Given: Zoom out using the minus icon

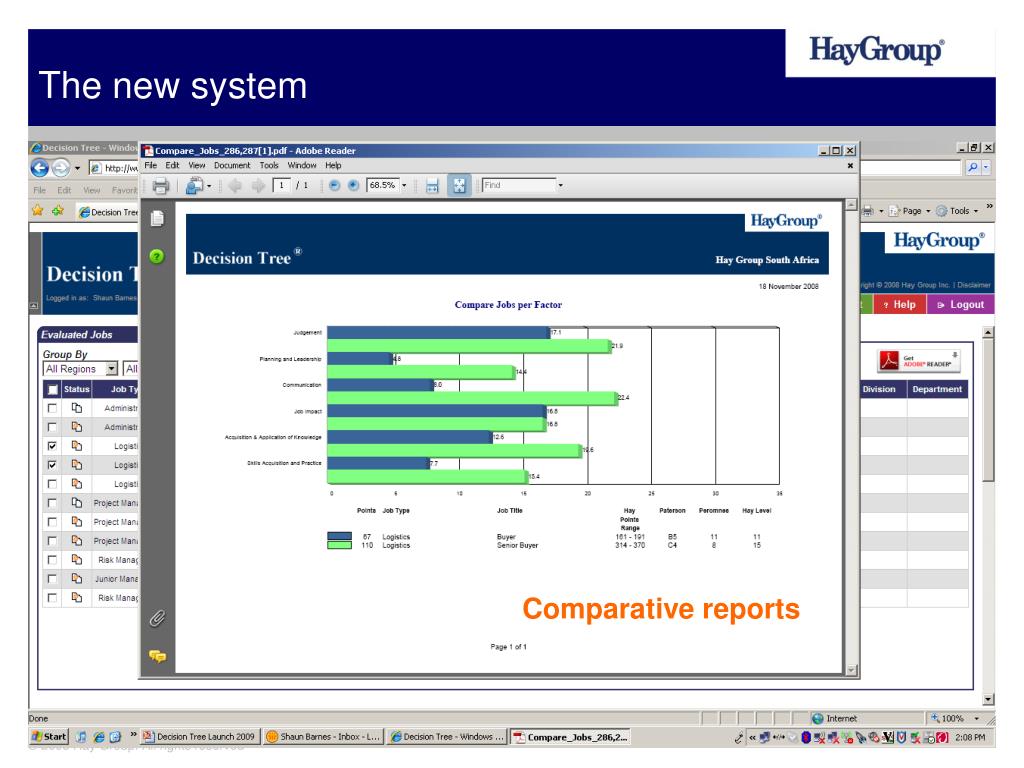Looking at the screenshot, I should pyautogui.click(x=334, y=185).
